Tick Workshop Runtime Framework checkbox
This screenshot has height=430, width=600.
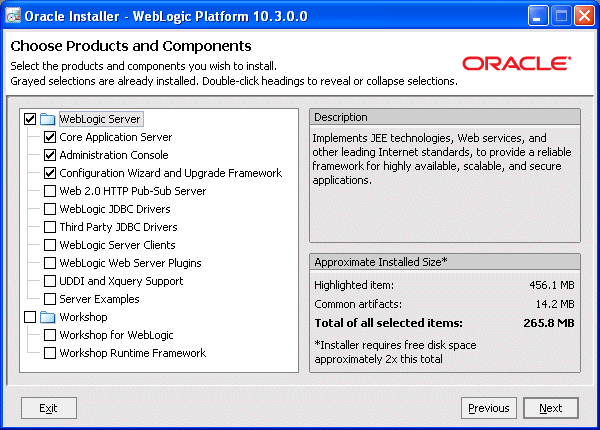coord(50,353)
